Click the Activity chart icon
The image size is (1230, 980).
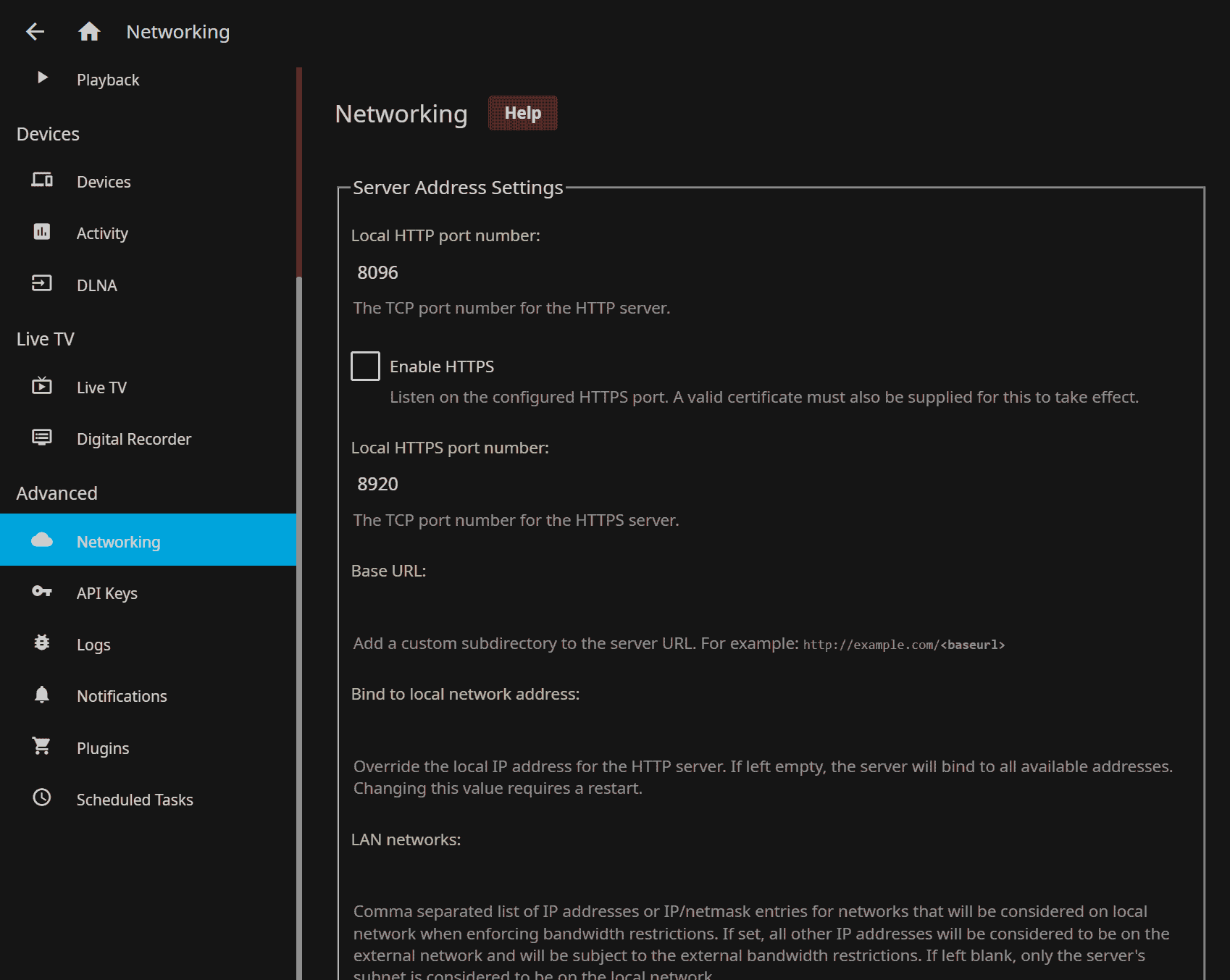[42, 232]
